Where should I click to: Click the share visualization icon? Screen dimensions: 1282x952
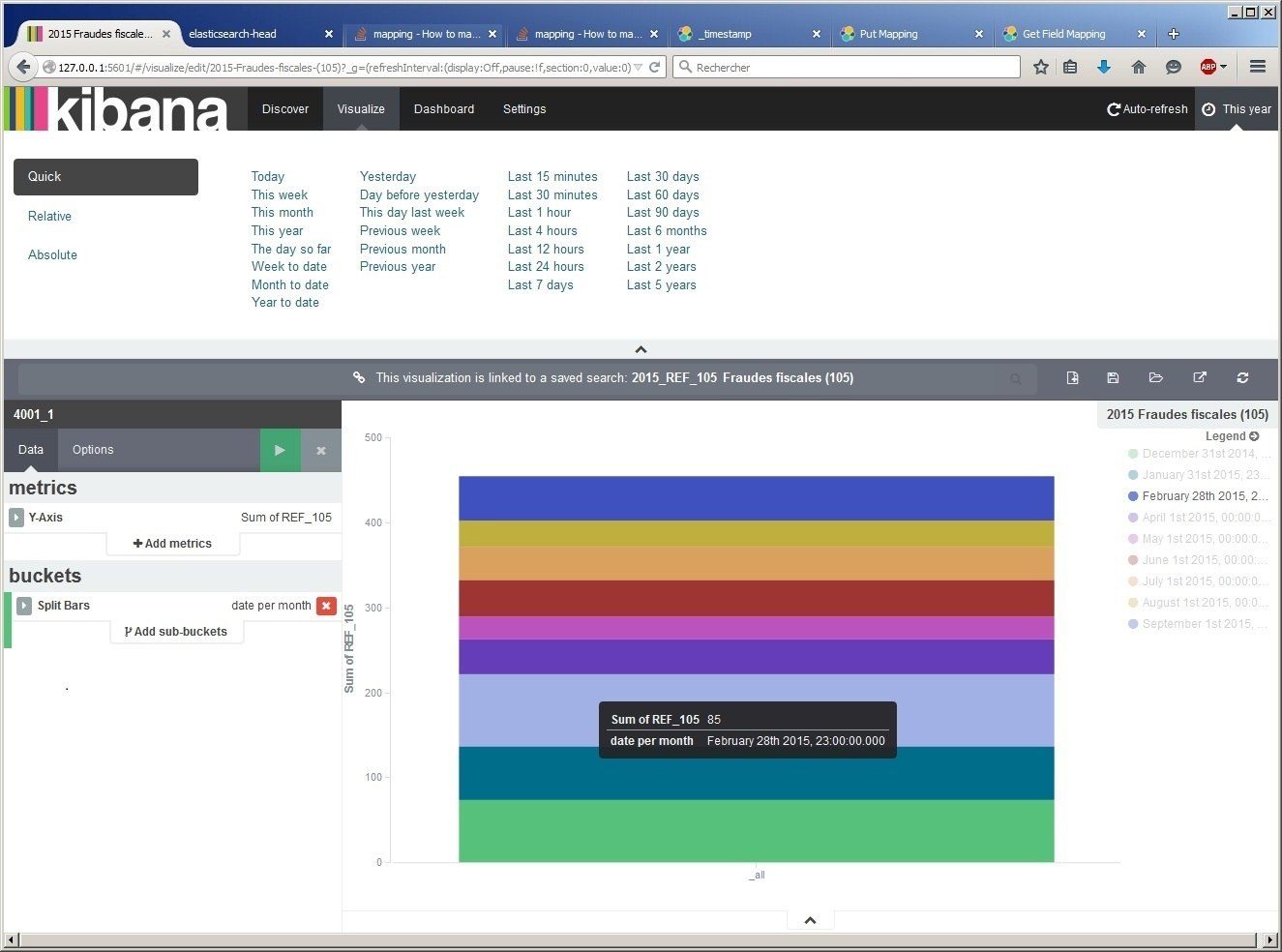pos(1200,378)
